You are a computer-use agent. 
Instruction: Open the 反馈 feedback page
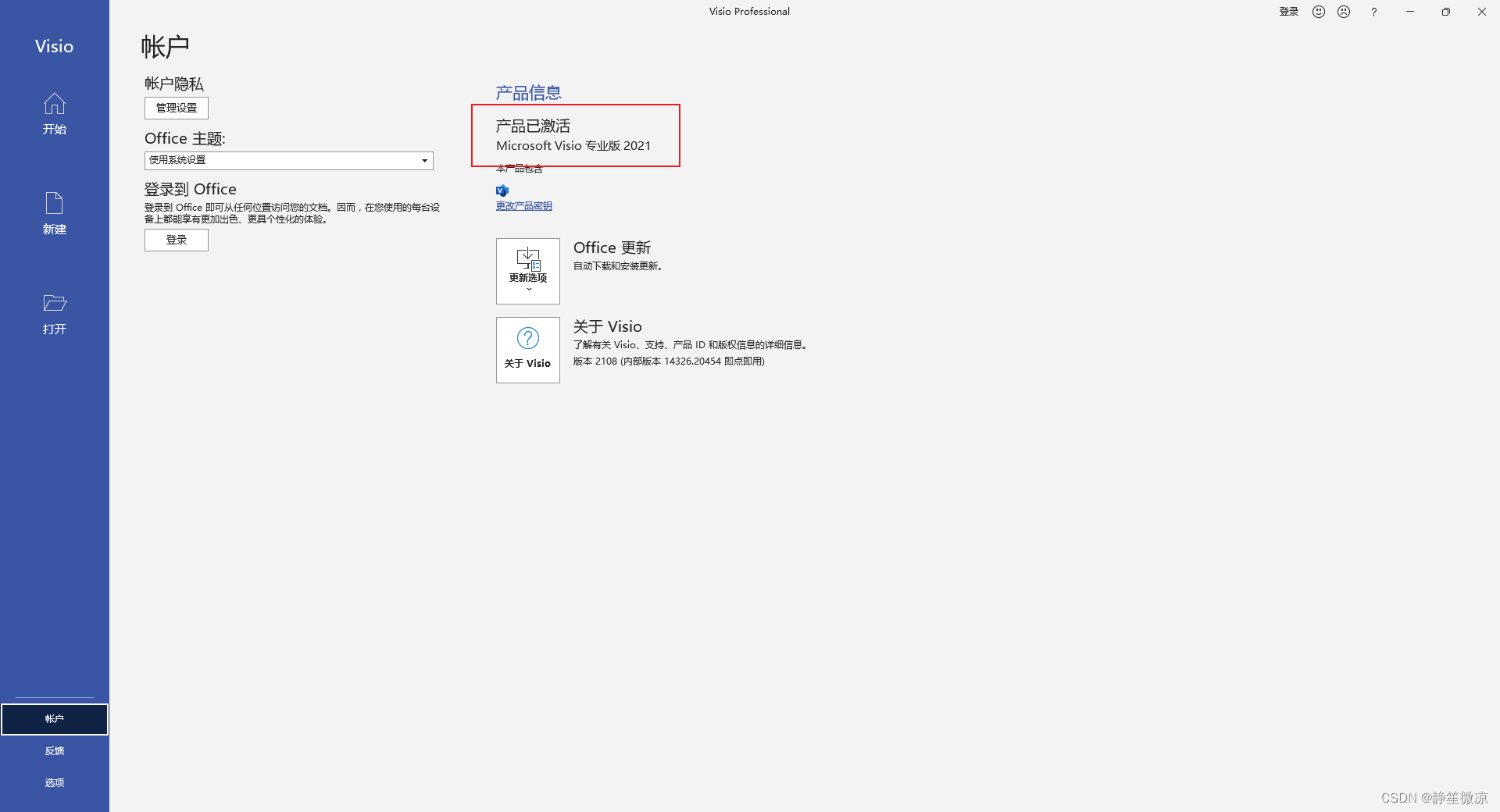click(x=54, y=751)
